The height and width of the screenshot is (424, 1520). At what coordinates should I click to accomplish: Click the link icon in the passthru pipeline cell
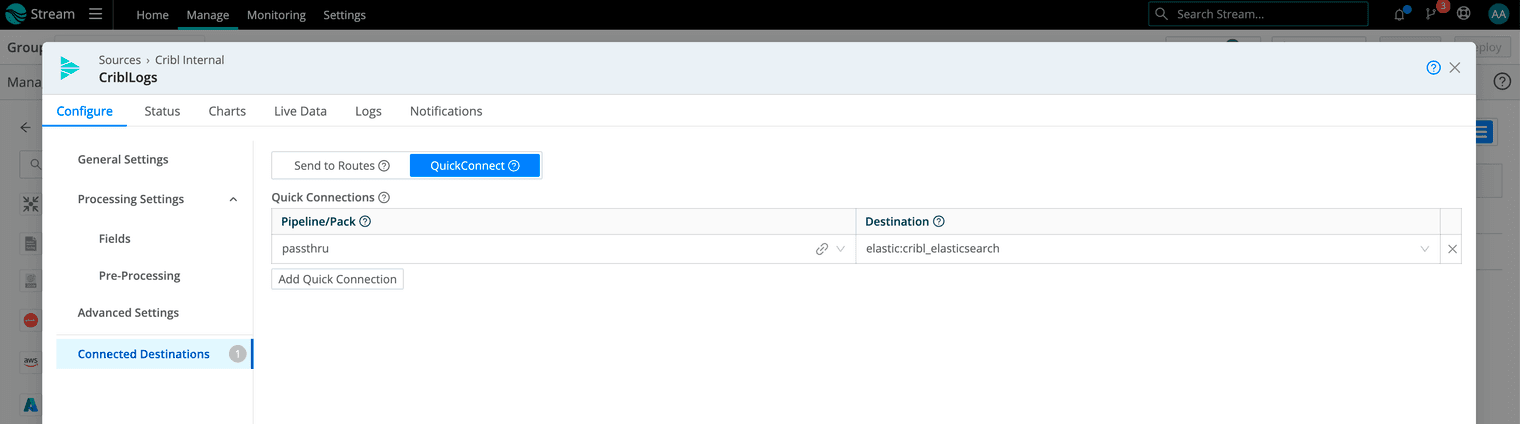[x=822, y=249]
